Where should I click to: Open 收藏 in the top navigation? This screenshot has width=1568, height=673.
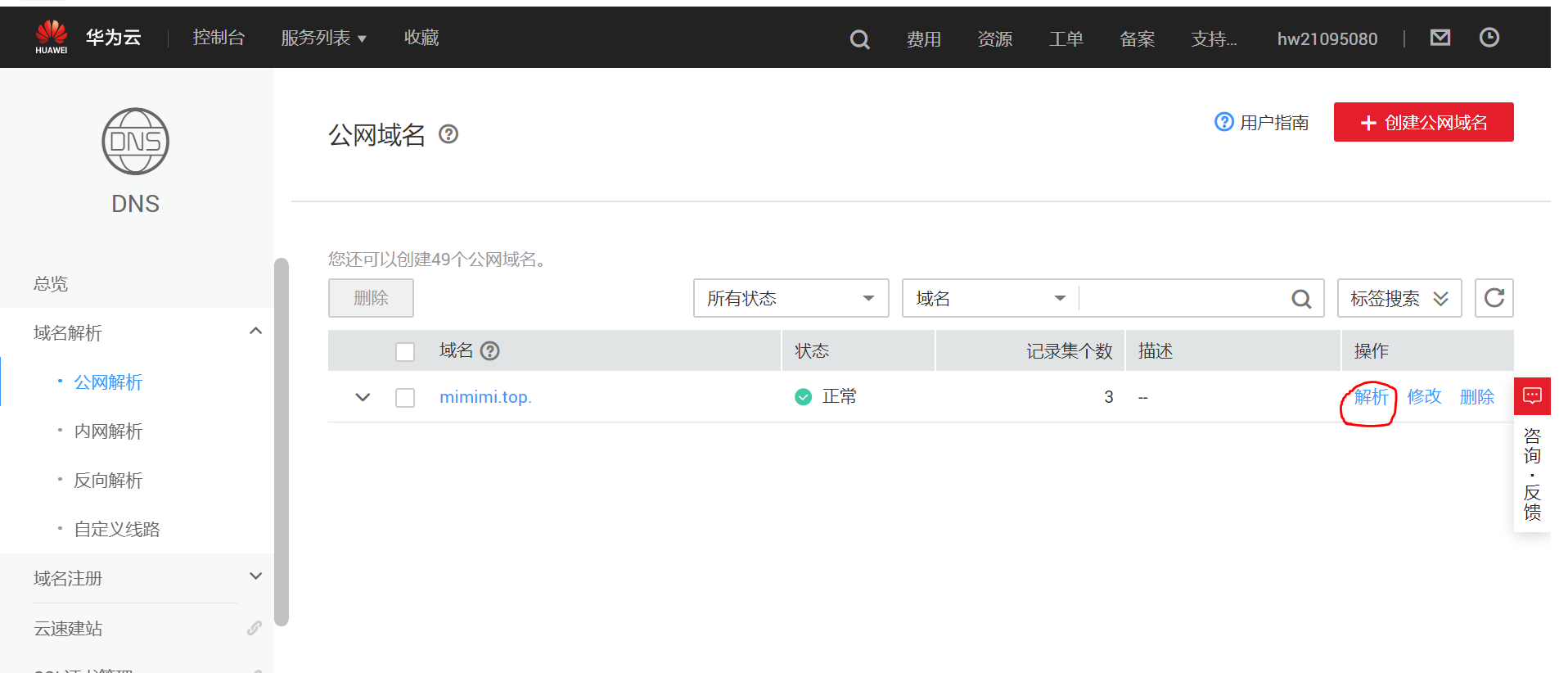coord(421,38)
